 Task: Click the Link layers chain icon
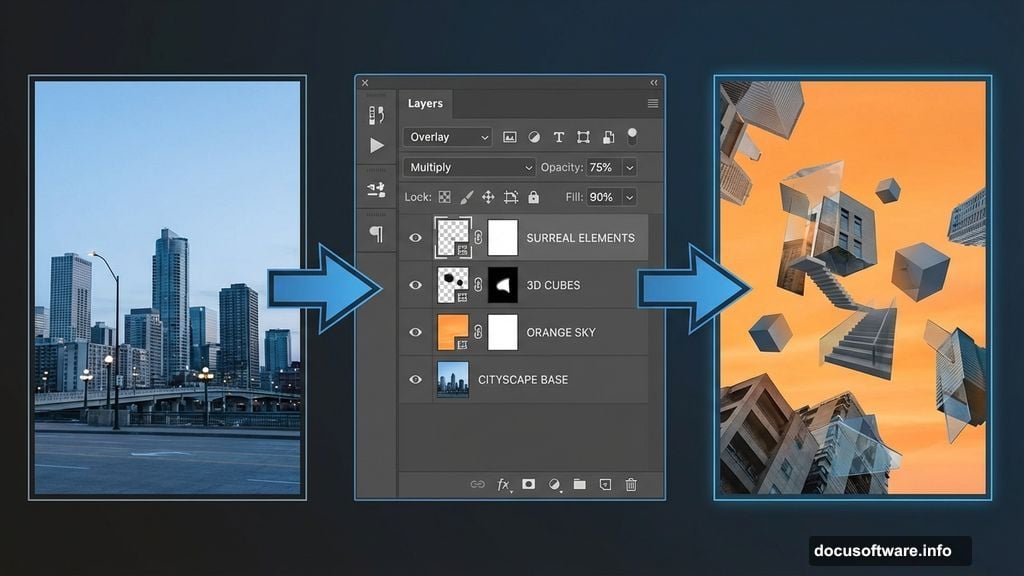click(x=477, y=484)
